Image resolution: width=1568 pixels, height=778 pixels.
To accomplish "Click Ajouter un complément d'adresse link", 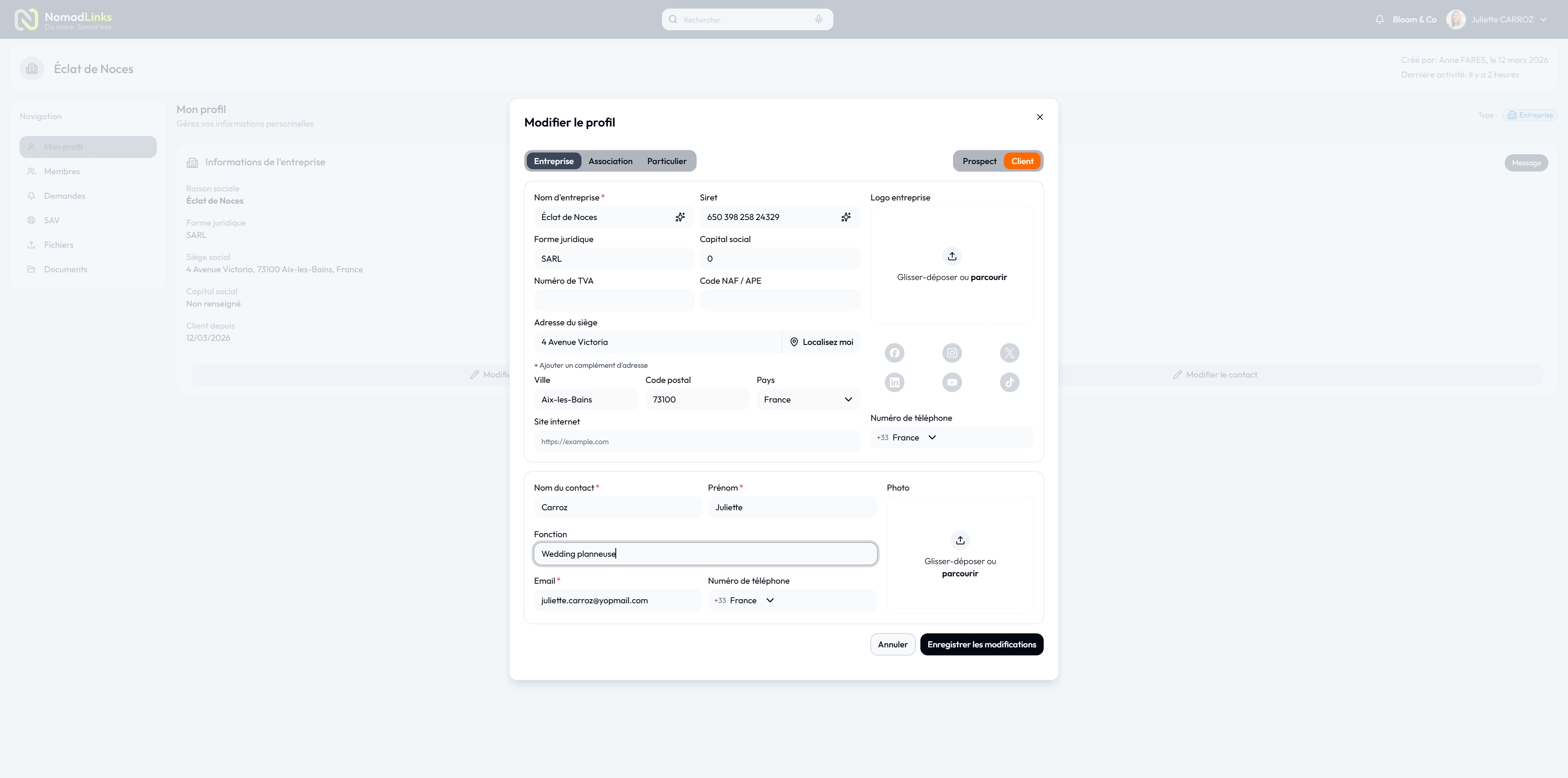I will coord(590,366).
